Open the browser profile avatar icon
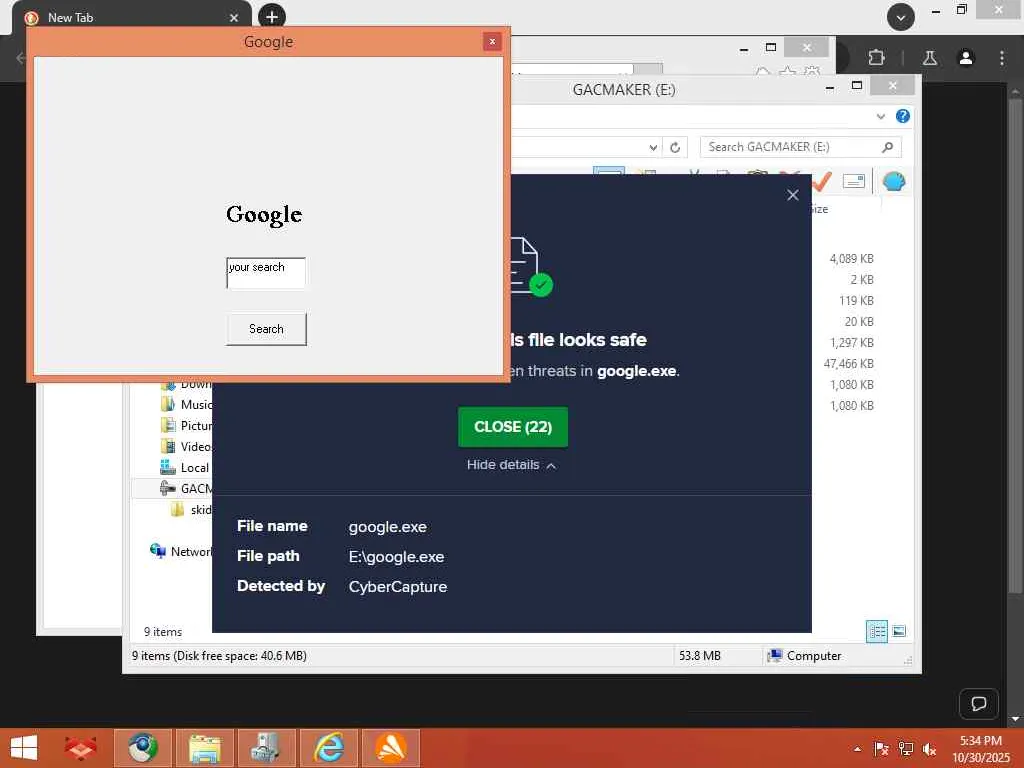 (x=966, y=58)
